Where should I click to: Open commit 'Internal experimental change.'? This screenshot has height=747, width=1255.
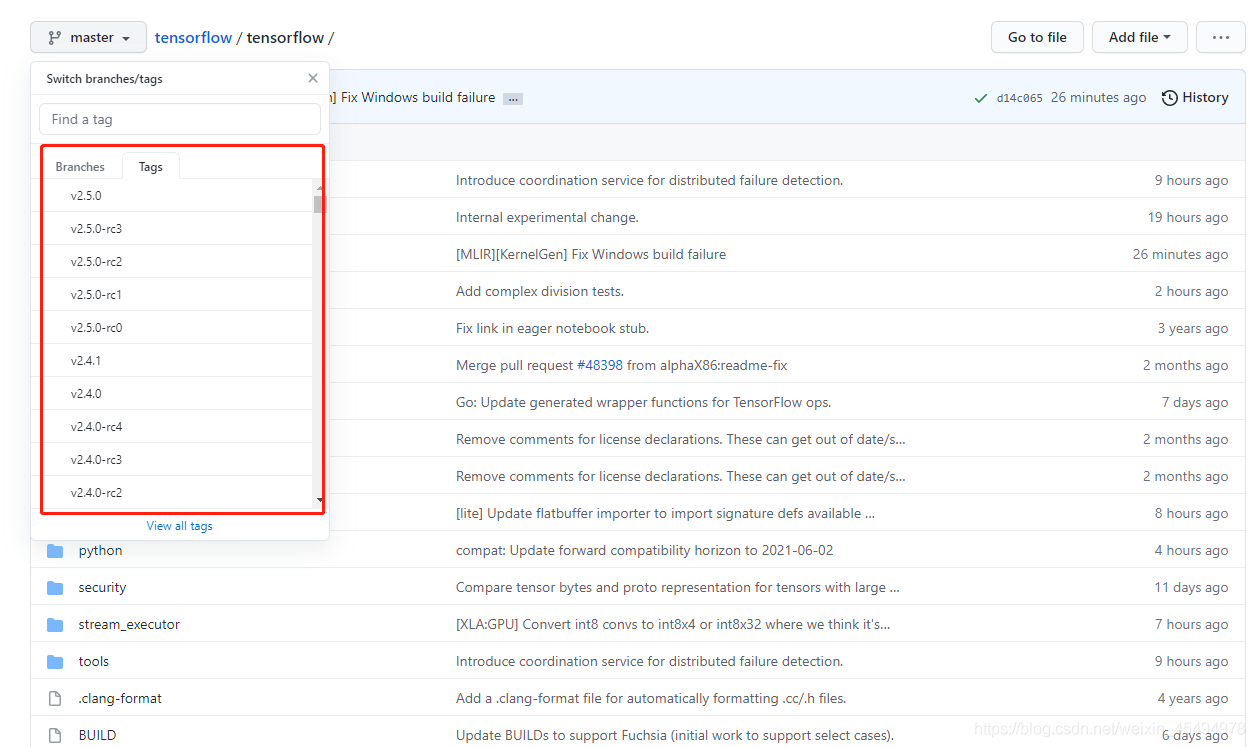tap(547, 217)
